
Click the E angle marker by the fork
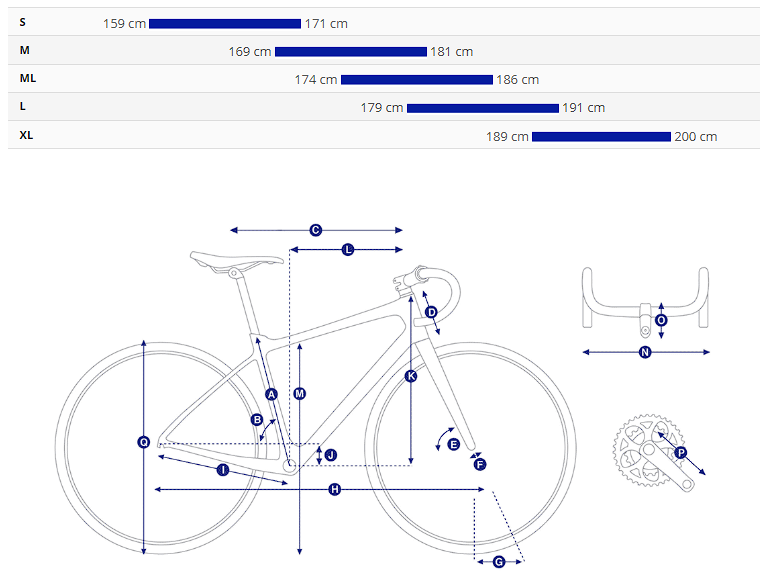click(x=453, y=444)
